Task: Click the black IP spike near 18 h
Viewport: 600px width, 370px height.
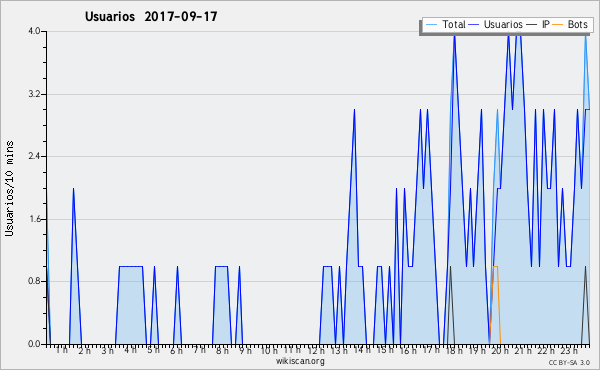Action: pos(451,268)
